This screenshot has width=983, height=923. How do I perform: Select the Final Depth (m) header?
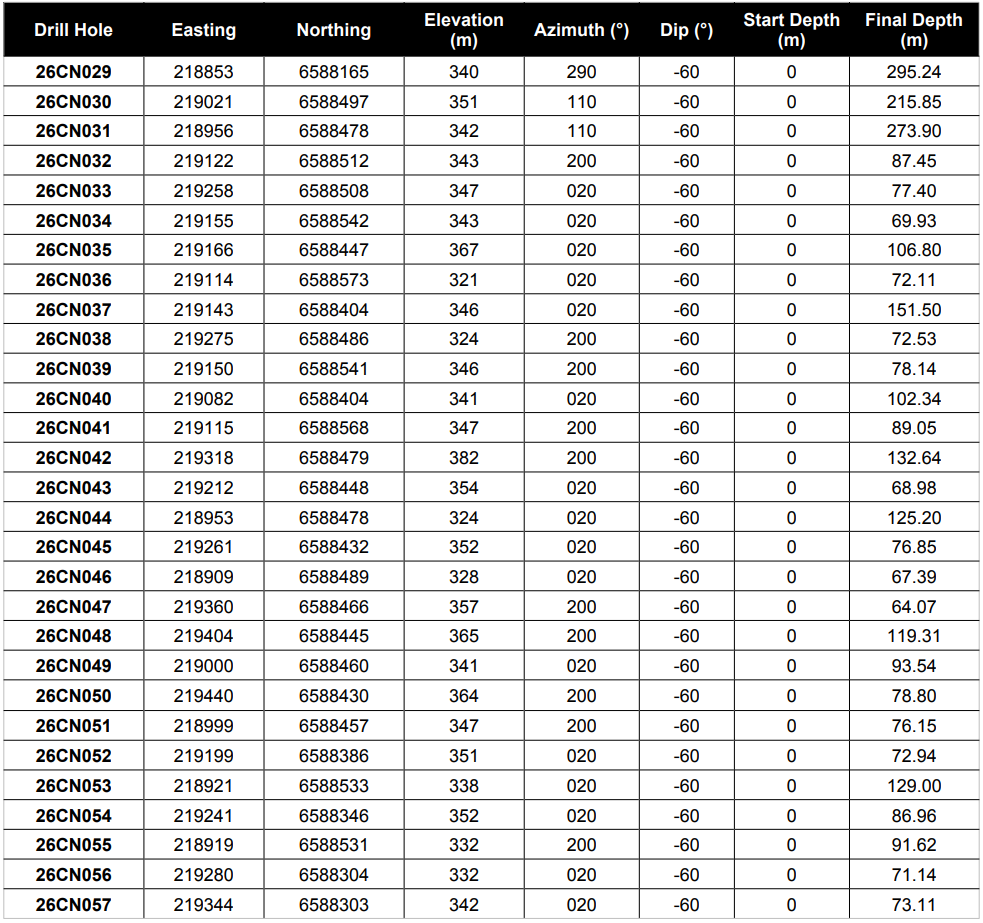(x=913, y=30)
